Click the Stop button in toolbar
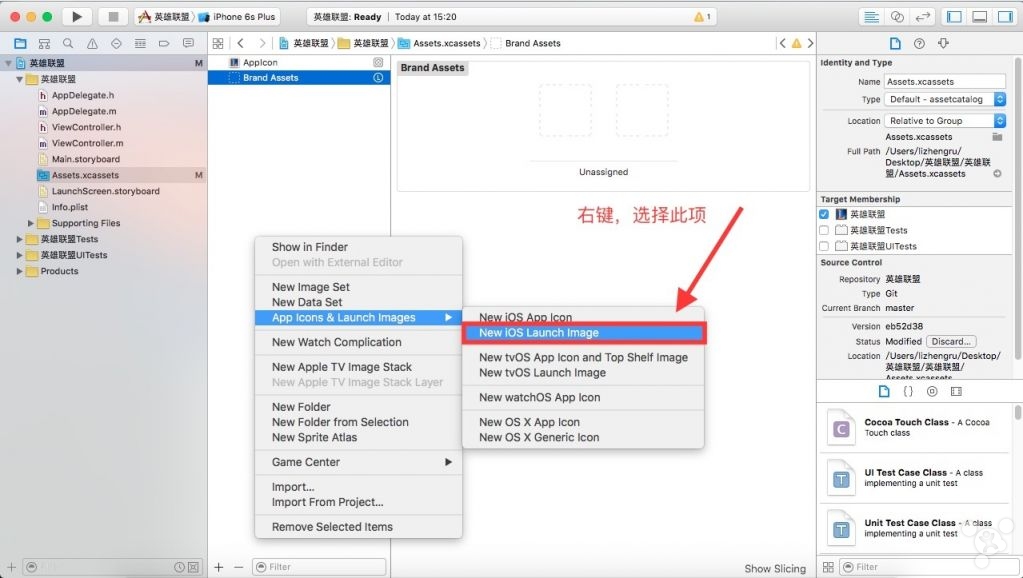The width and height of the screenshot is (1023, 578). pos(112,17)
